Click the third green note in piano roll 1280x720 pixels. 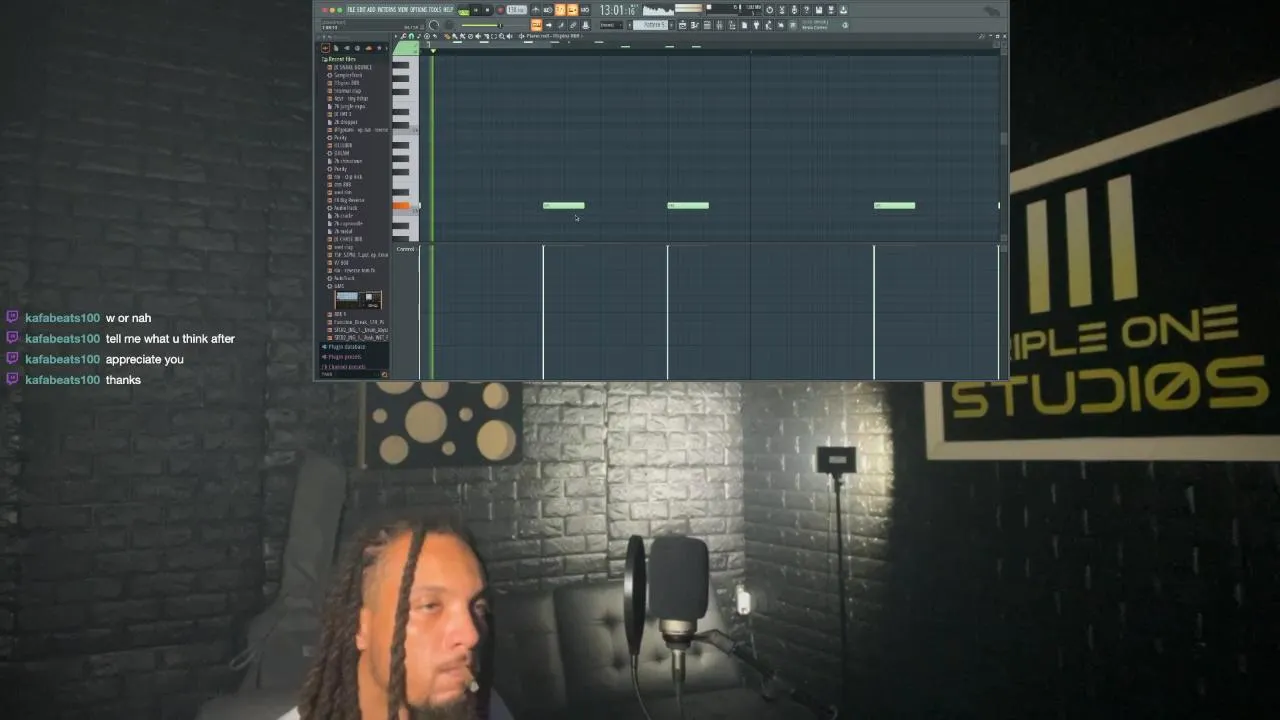pos(895,206)
